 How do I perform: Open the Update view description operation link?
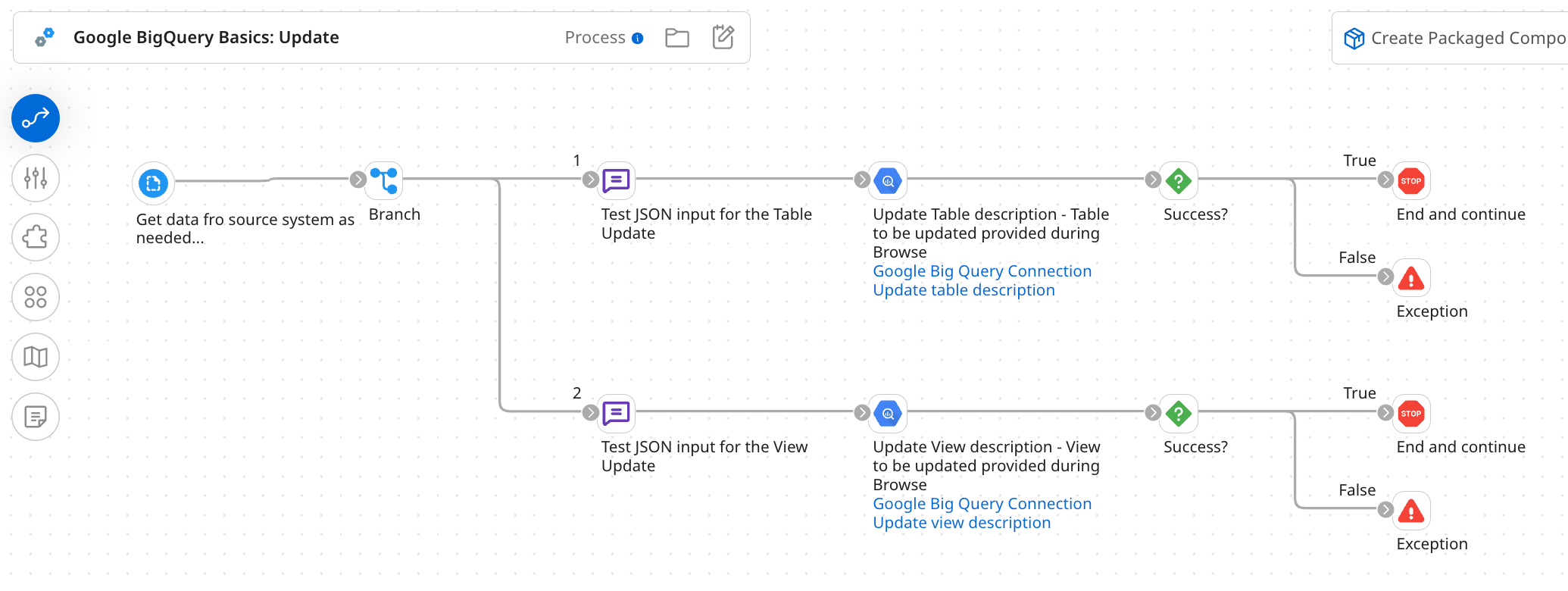(x=962, y=523)
